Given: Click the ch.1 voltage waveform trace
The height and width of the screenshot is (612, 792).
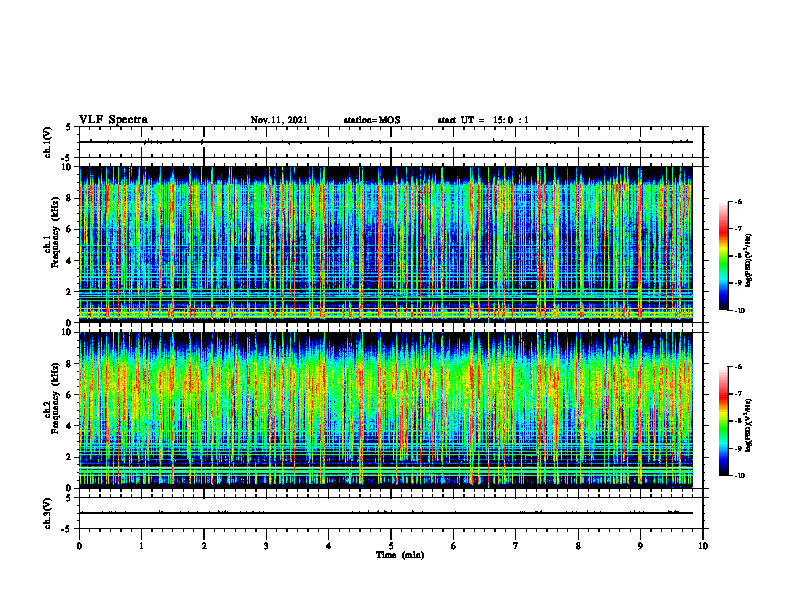Looking at the screenshot, I should click(x=386, y=142).
